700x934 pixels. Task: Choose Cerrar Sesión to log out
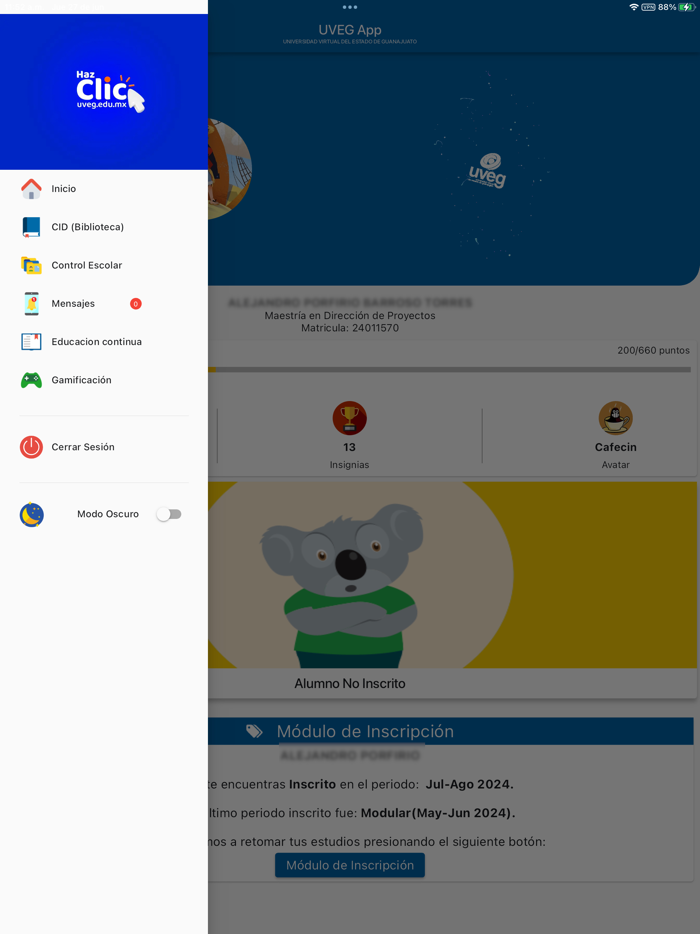click(104, 447)
